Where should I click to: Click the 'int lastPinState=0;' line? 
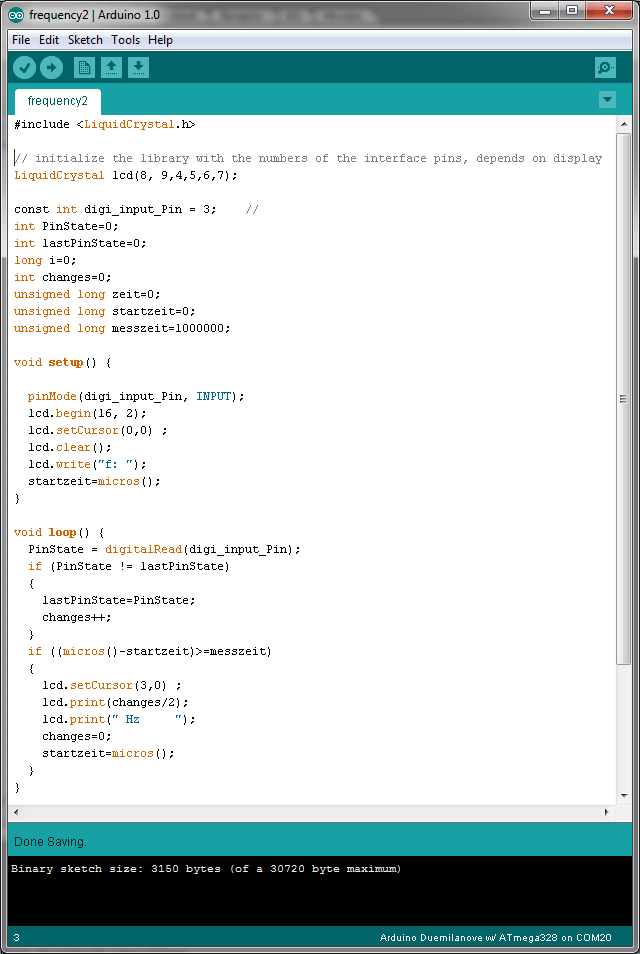tap(80, 243)
